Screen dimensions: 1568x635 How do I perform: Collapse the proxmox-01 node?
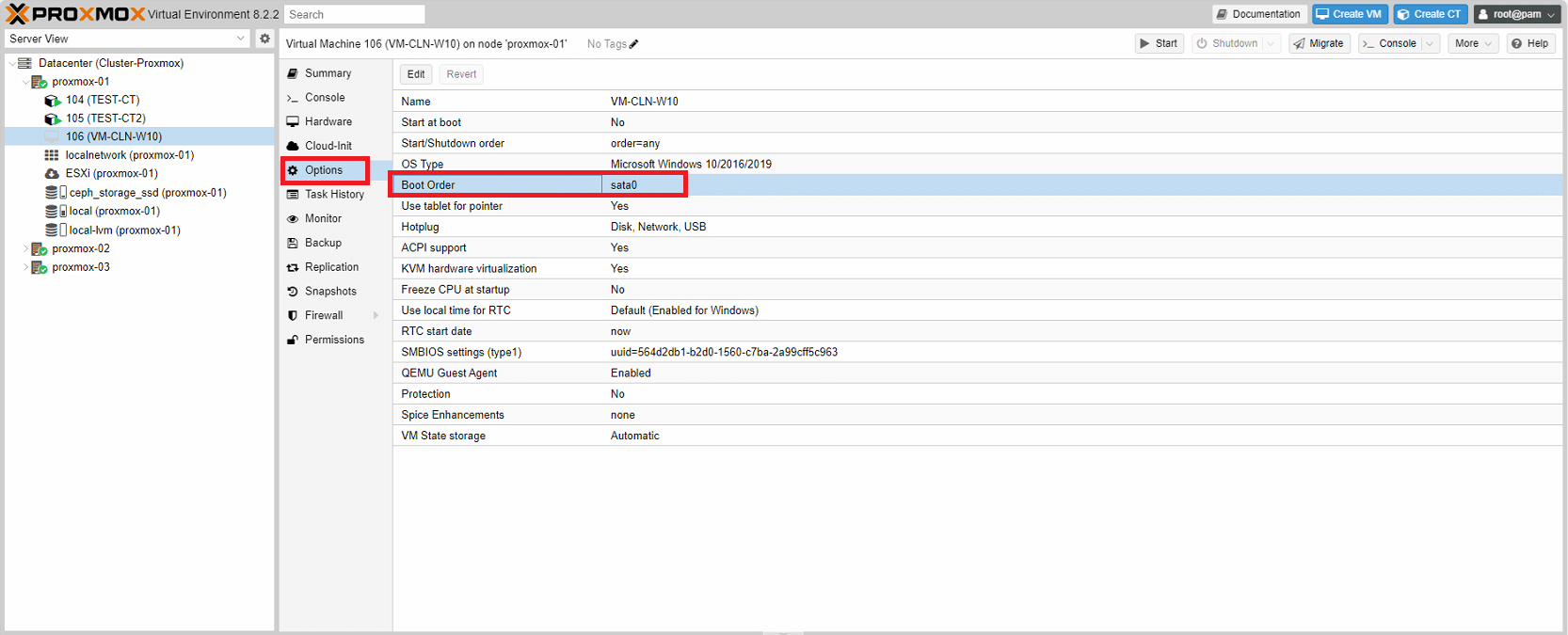point(25,82)
